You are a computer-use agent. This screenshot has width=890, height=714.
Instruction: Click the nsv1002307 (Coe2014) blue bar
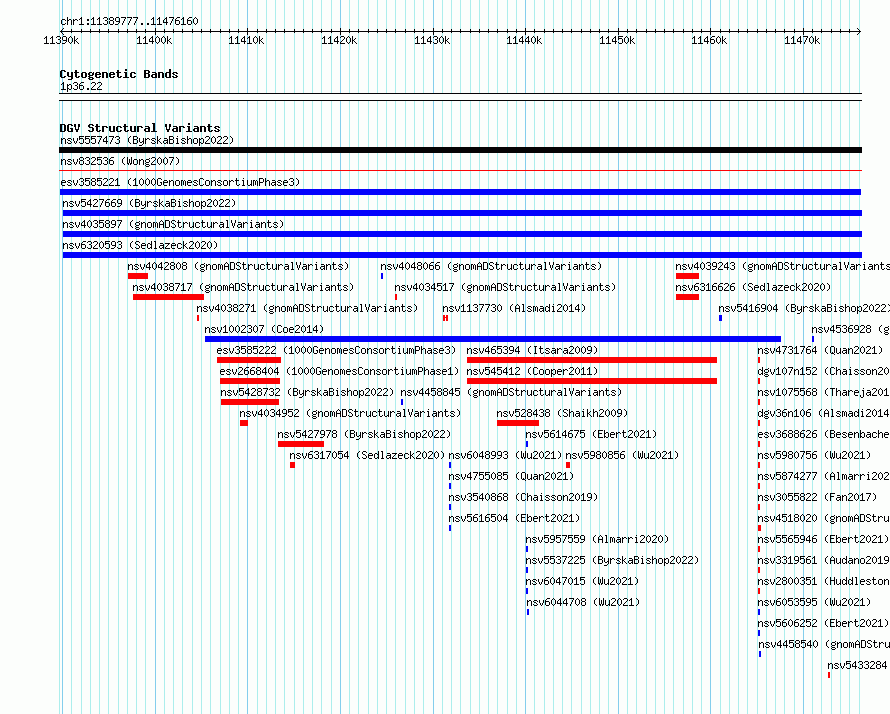[493, 339]
